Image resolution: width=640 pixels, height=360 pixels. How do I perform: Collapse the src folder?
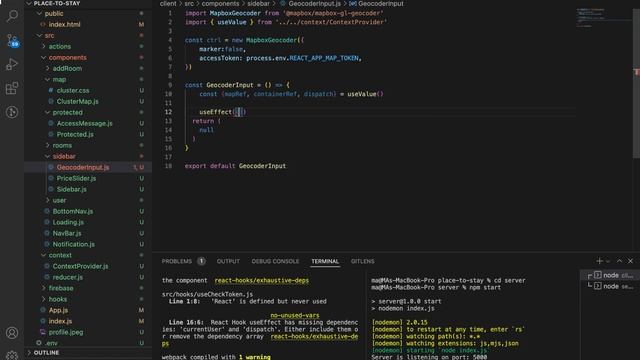(49, 36)
